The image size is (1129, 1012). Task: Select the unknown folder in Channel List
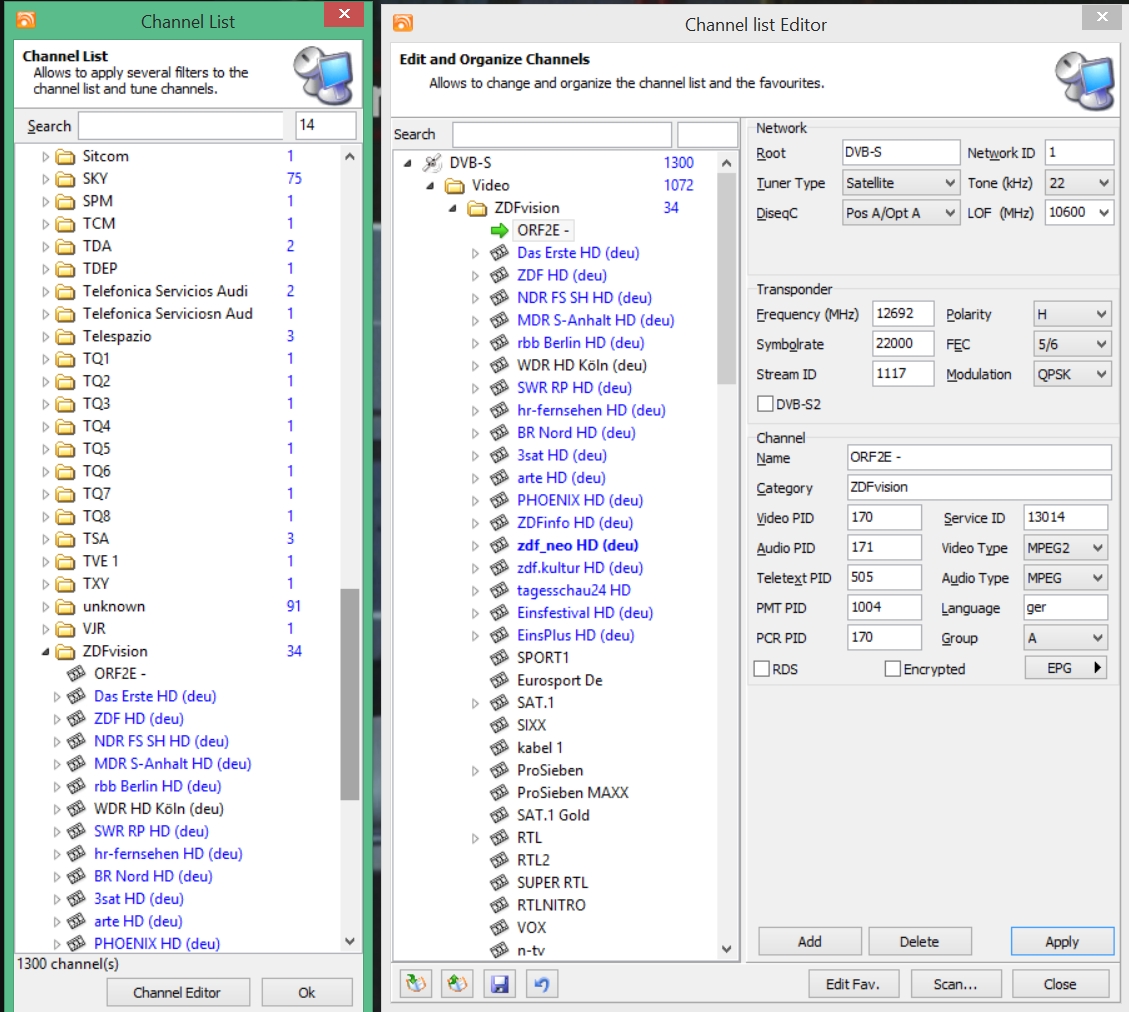click(113, 606)
